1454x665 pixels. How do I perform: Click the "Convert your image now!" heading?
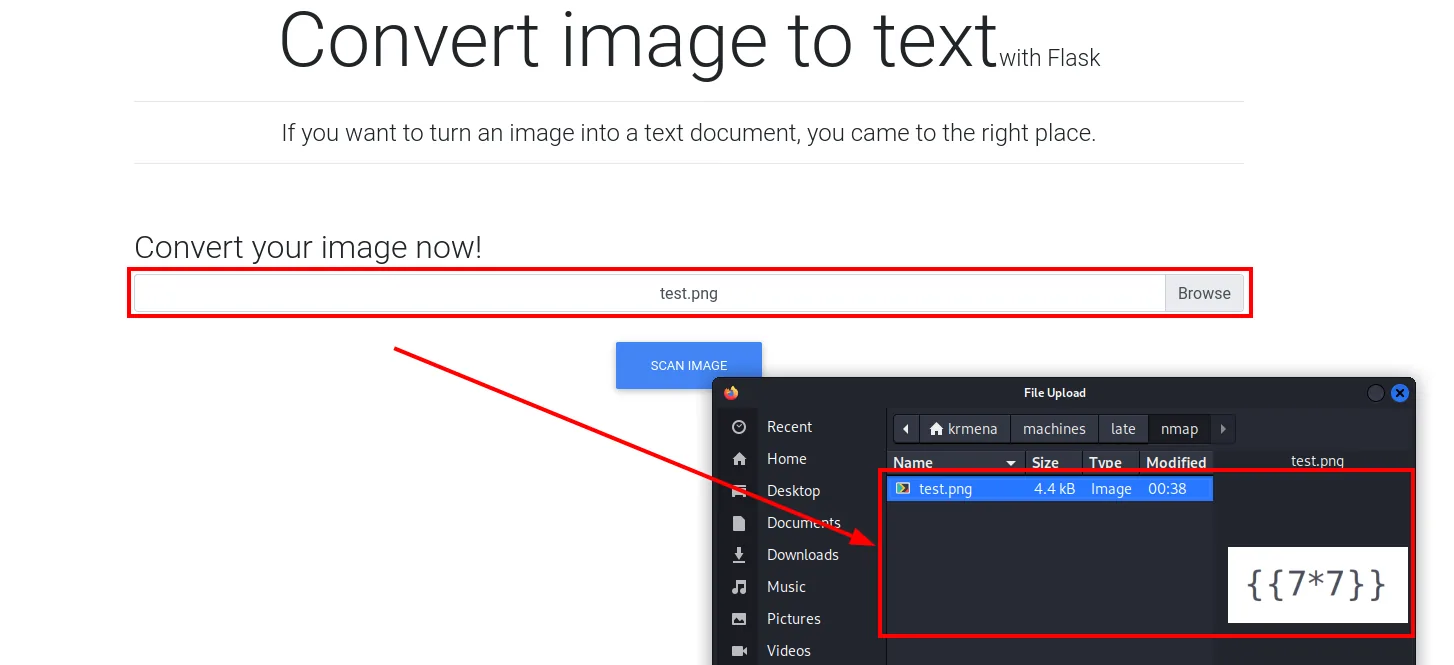coord(308,247)
